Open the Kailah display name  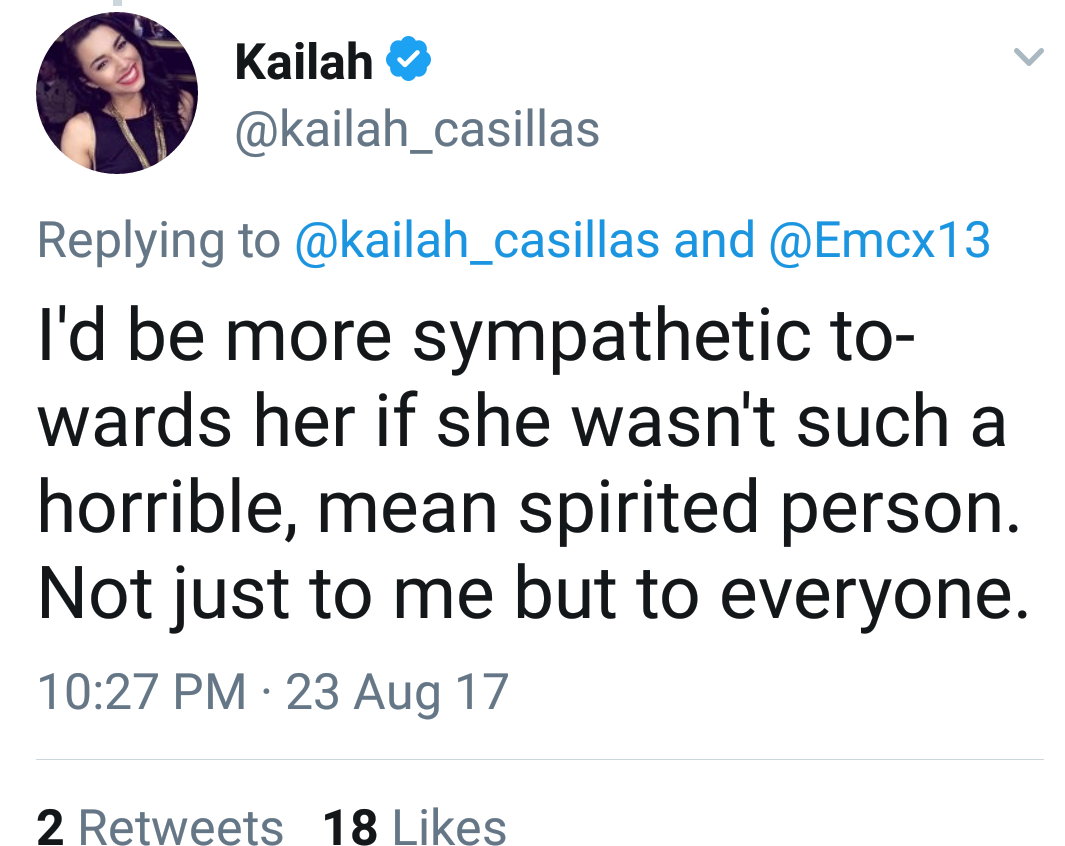(304, 61)
